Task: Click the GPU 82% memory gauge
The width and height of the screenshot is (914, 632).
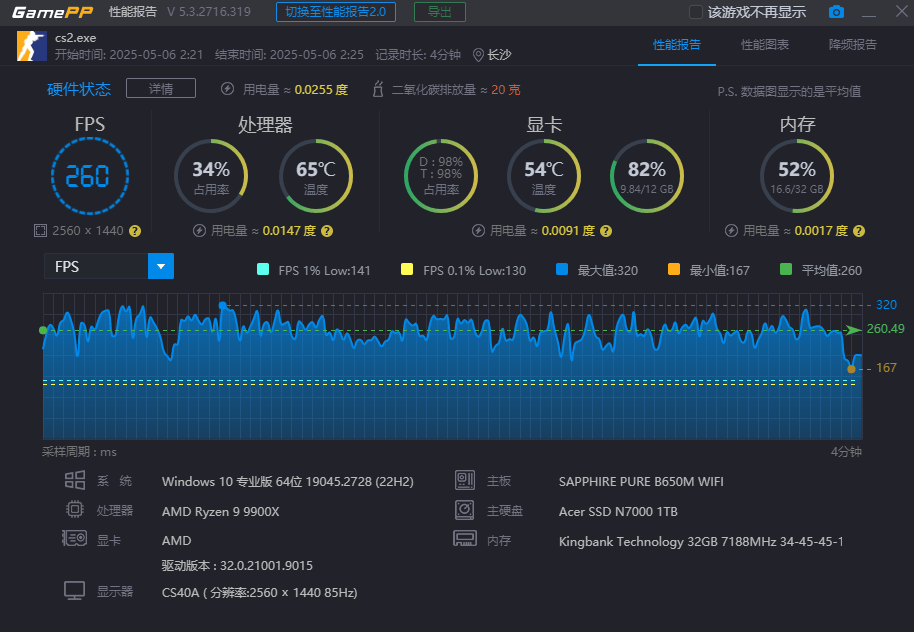Action: click(x=646, y=175)
